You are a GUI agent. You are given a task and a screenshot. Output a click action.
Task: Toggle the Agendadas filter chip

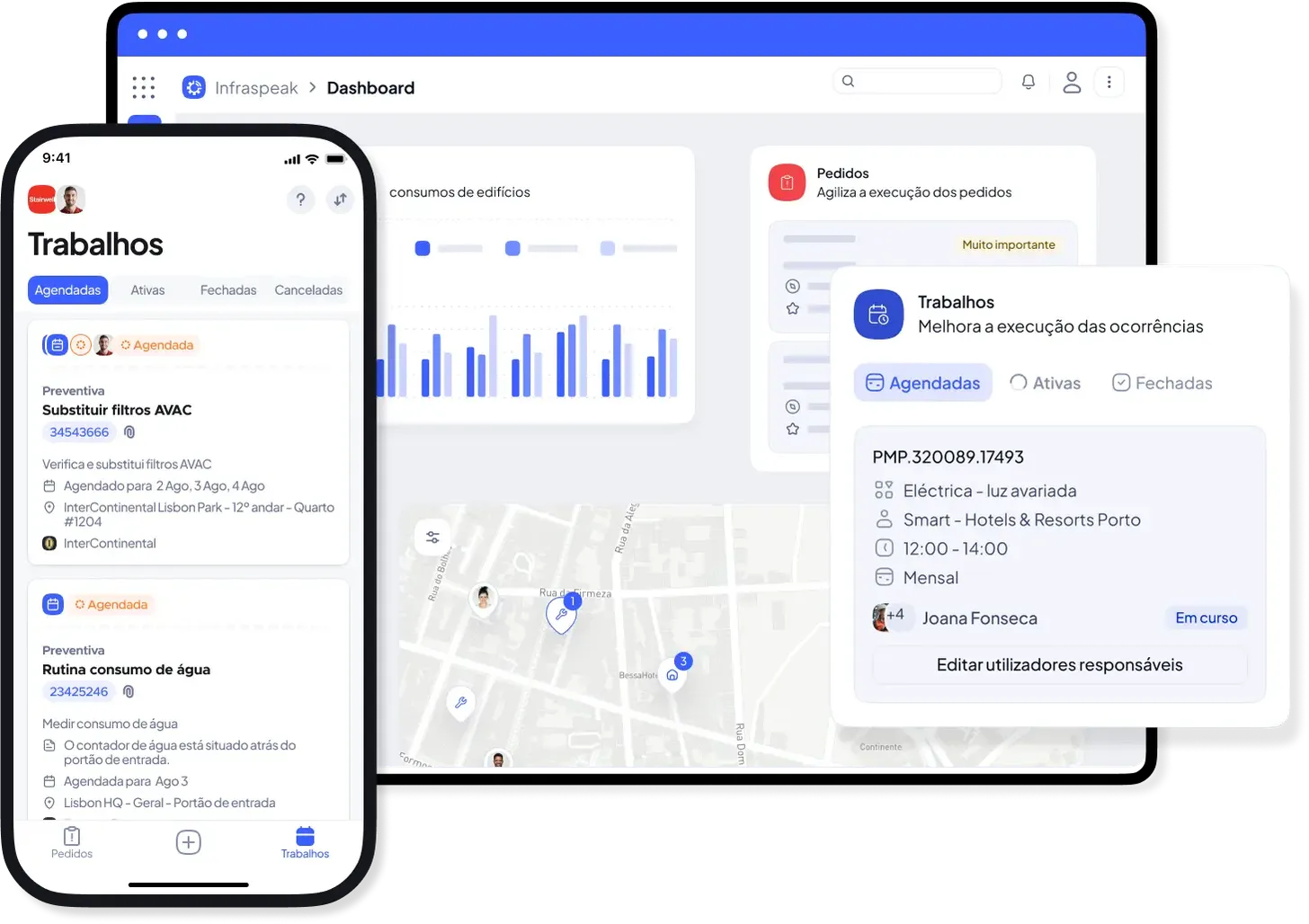coord(922,382)
